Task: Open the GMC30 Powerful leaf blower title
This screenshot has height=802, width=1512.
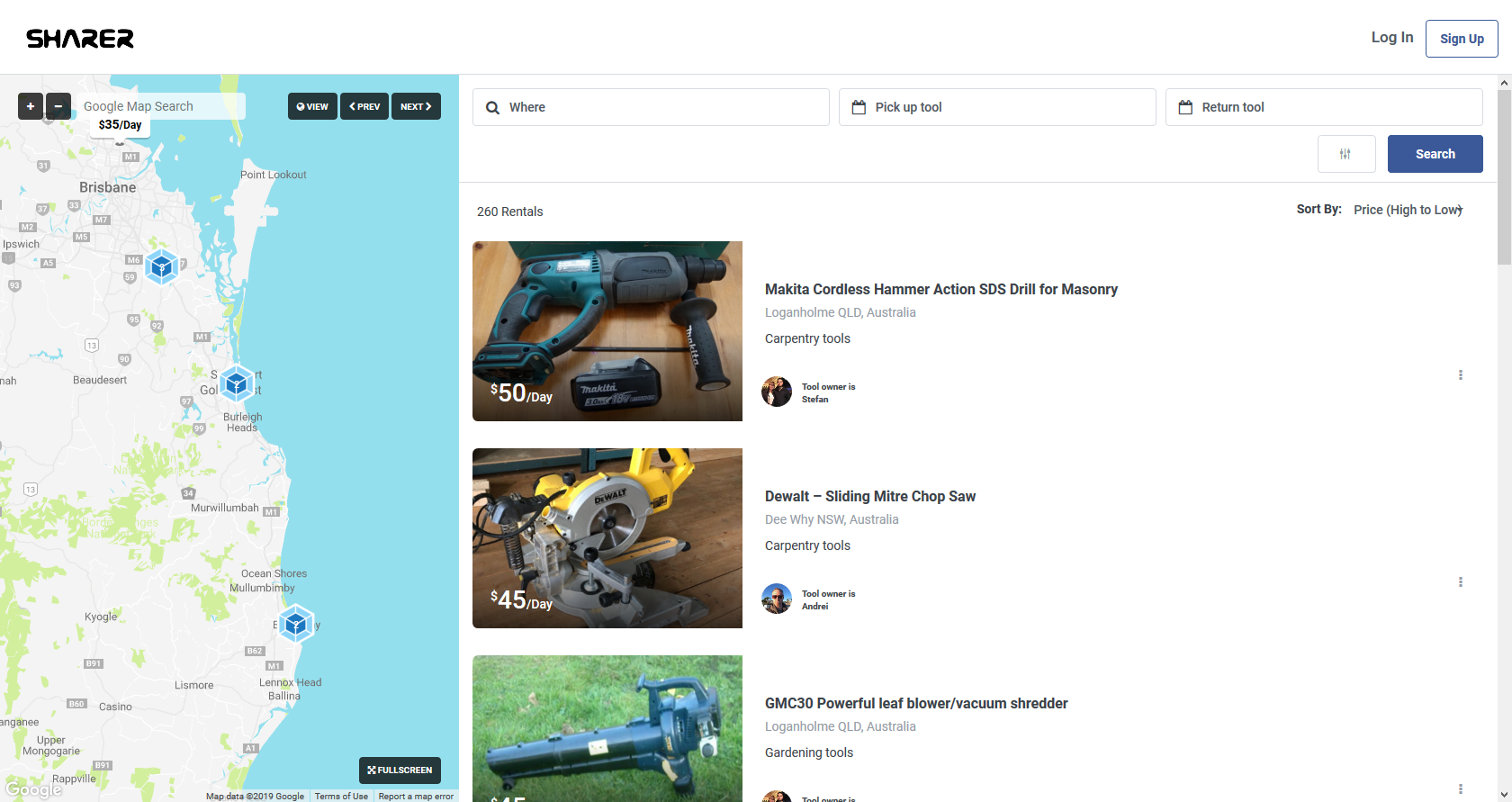Action: tap(916, 704)
